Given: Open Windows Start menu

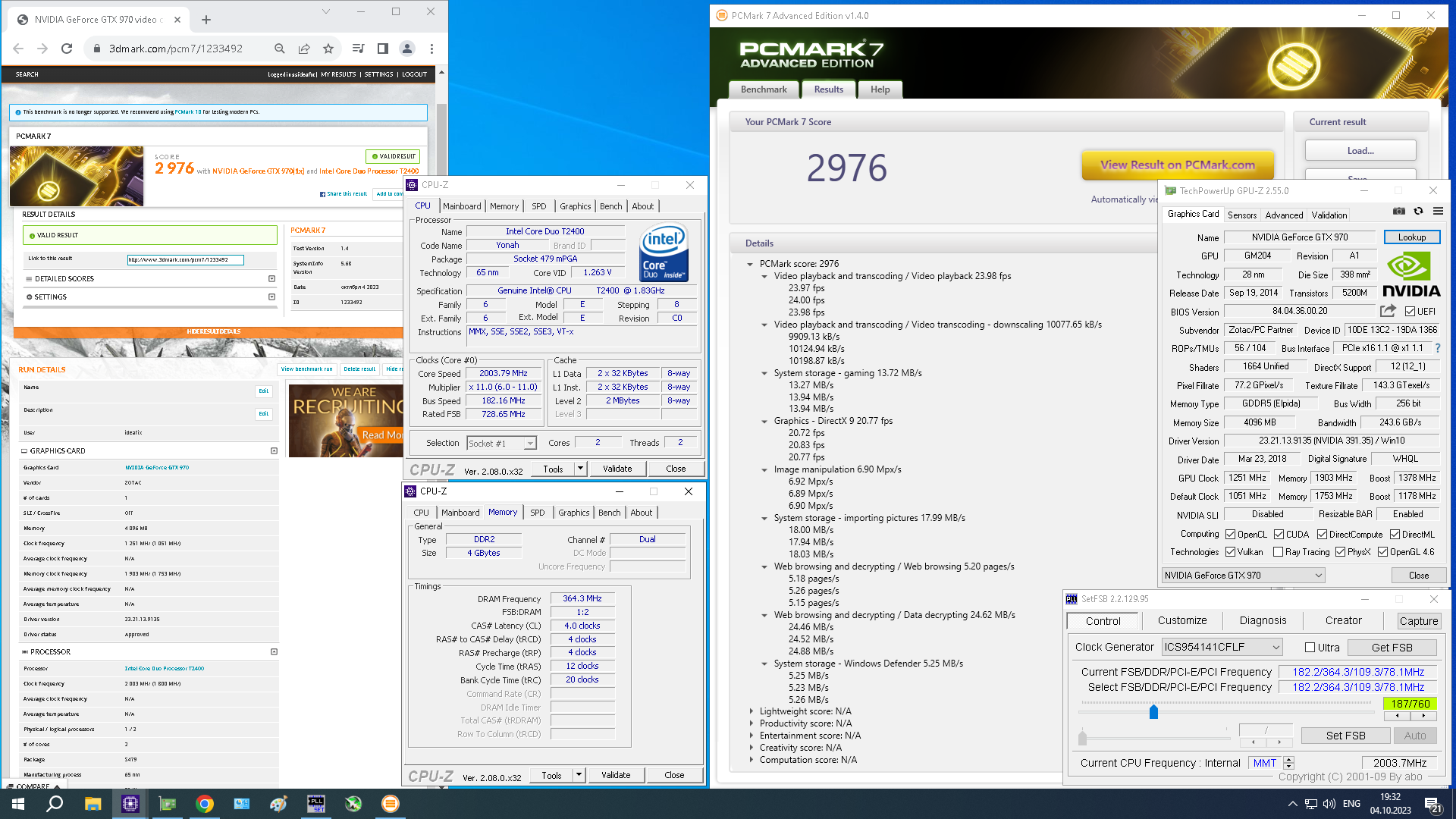Looking at the screenshot, I should (17, 804).
